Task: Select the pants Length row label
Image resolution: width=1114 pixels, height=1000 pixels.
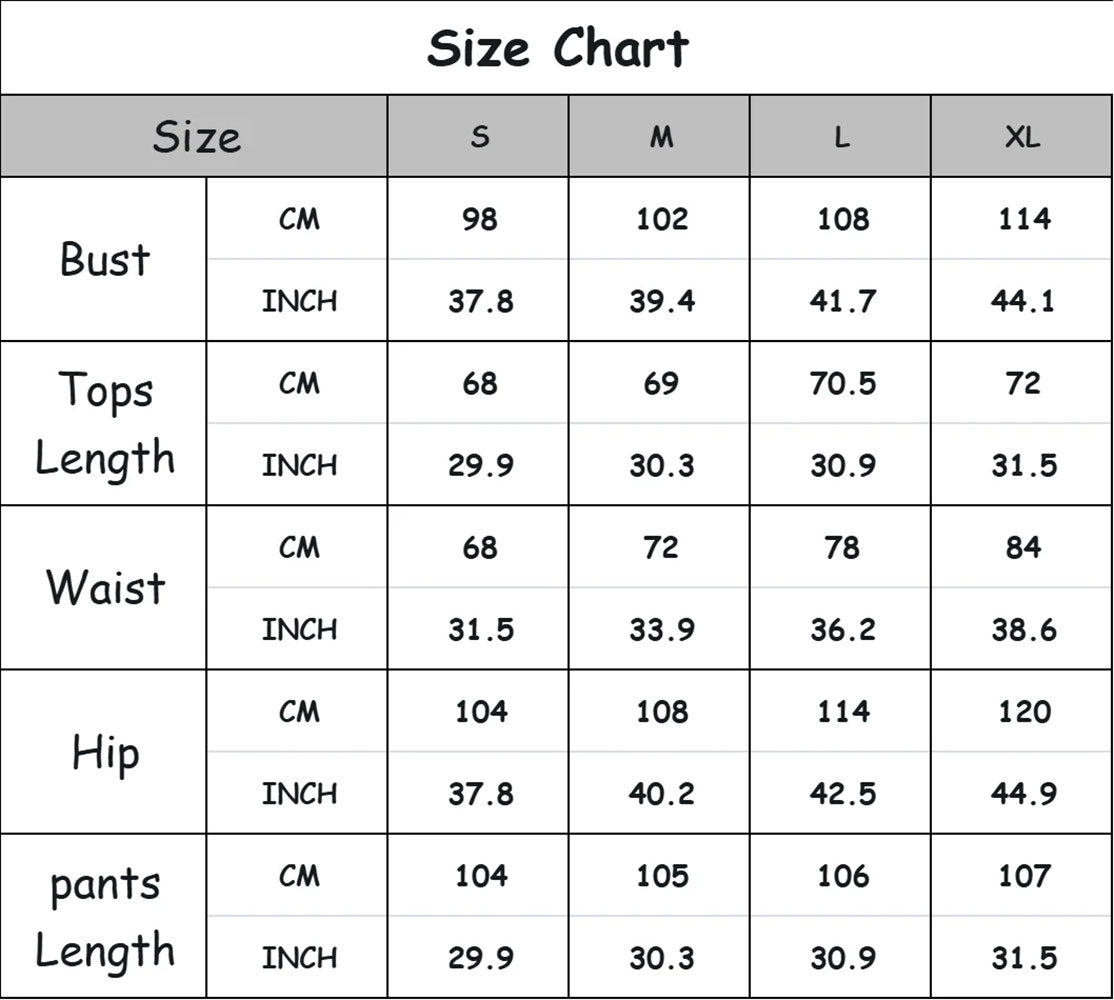Action: (x=105, y=916)
